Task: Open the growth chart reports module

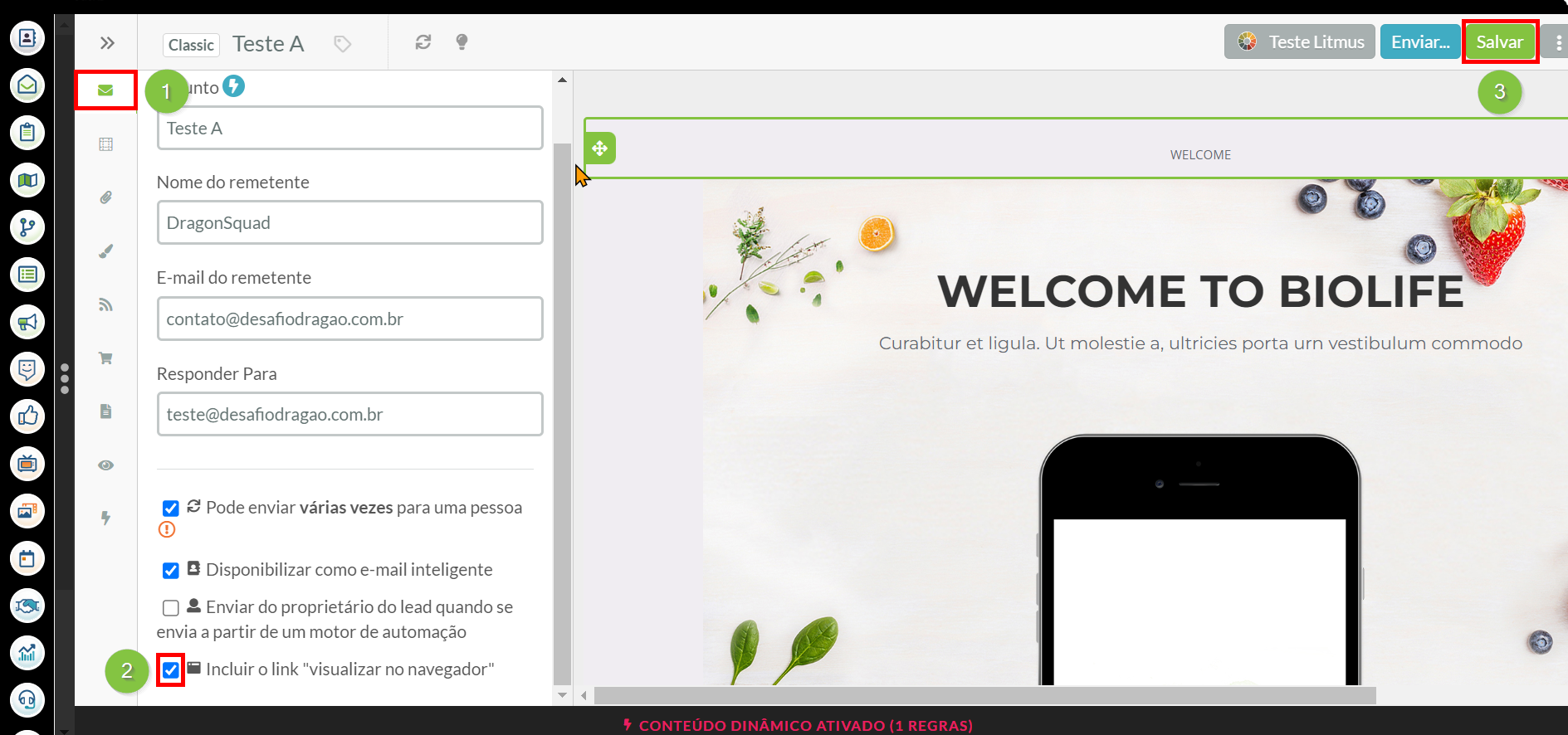Action: point(27,653)
